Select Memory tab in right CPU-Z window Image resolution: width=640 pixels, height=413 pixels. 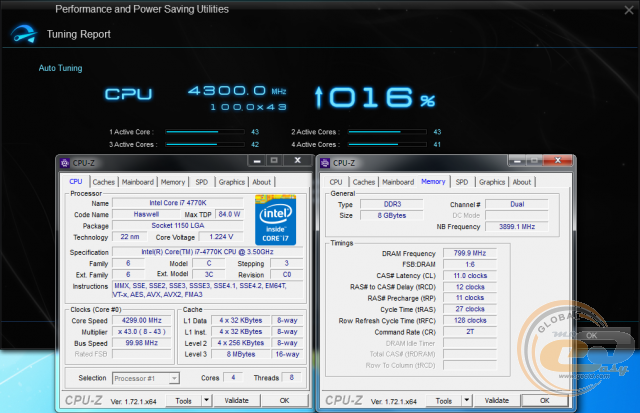pos(433,182)
